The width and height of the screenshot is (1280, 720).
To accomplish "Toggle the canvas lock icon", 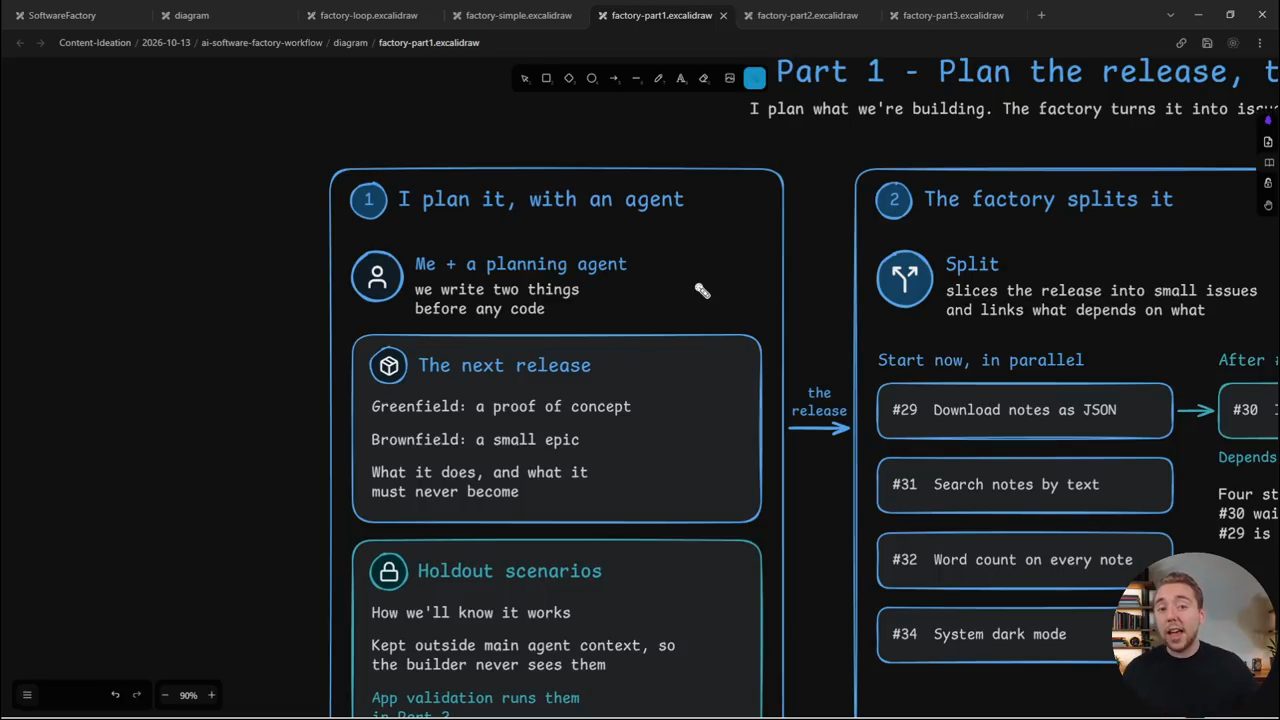I will coord(1268,184).
